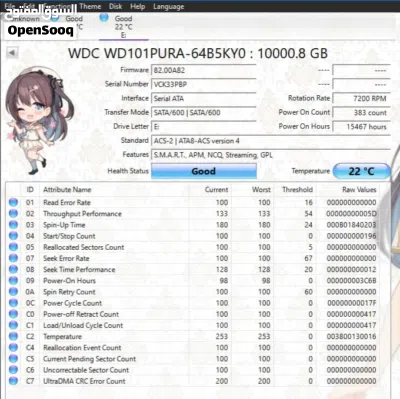Open the Disk menu
This screenshot has height=399, width=400.
point(116,6)
